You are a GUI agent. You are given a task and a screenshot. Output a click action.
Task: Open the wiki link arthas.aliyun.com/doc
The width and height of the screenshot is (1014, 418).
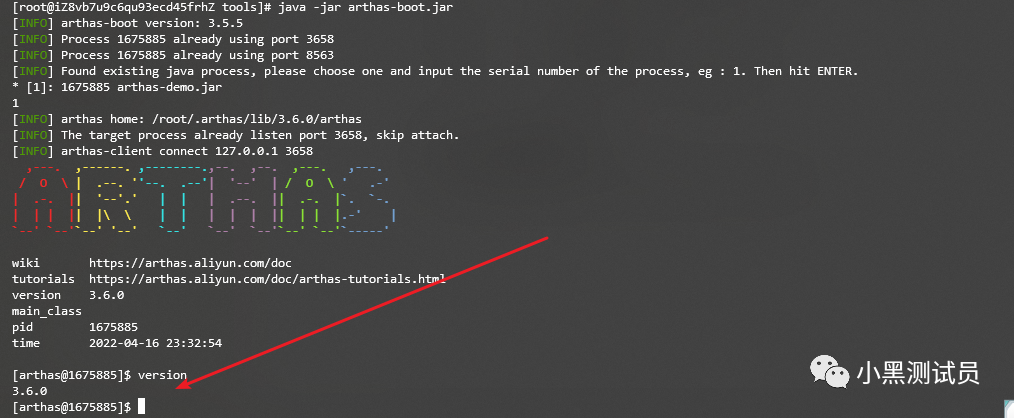coord(190,263)
